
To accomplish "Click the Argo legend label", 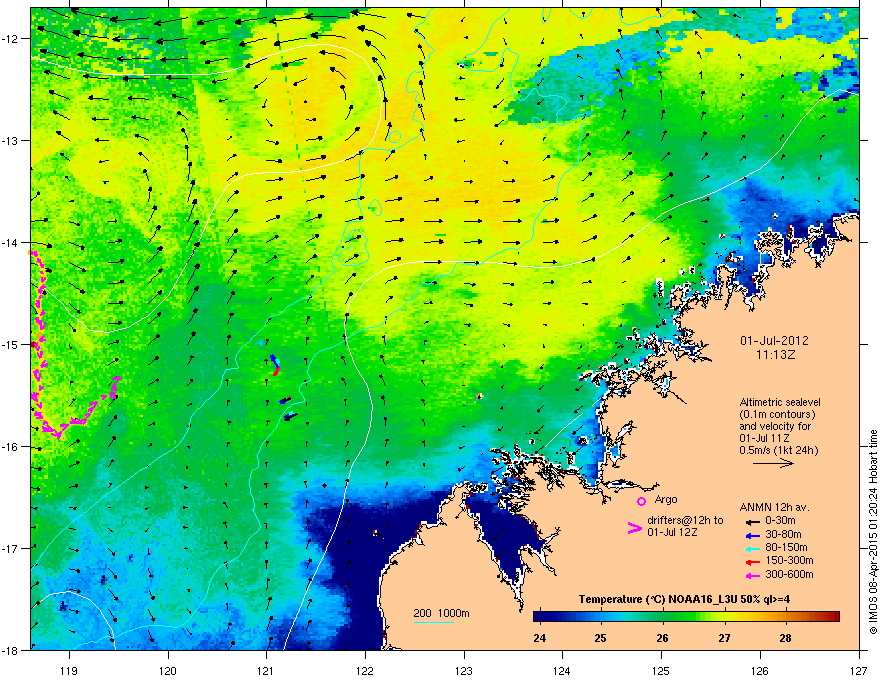I will (666, 499).
